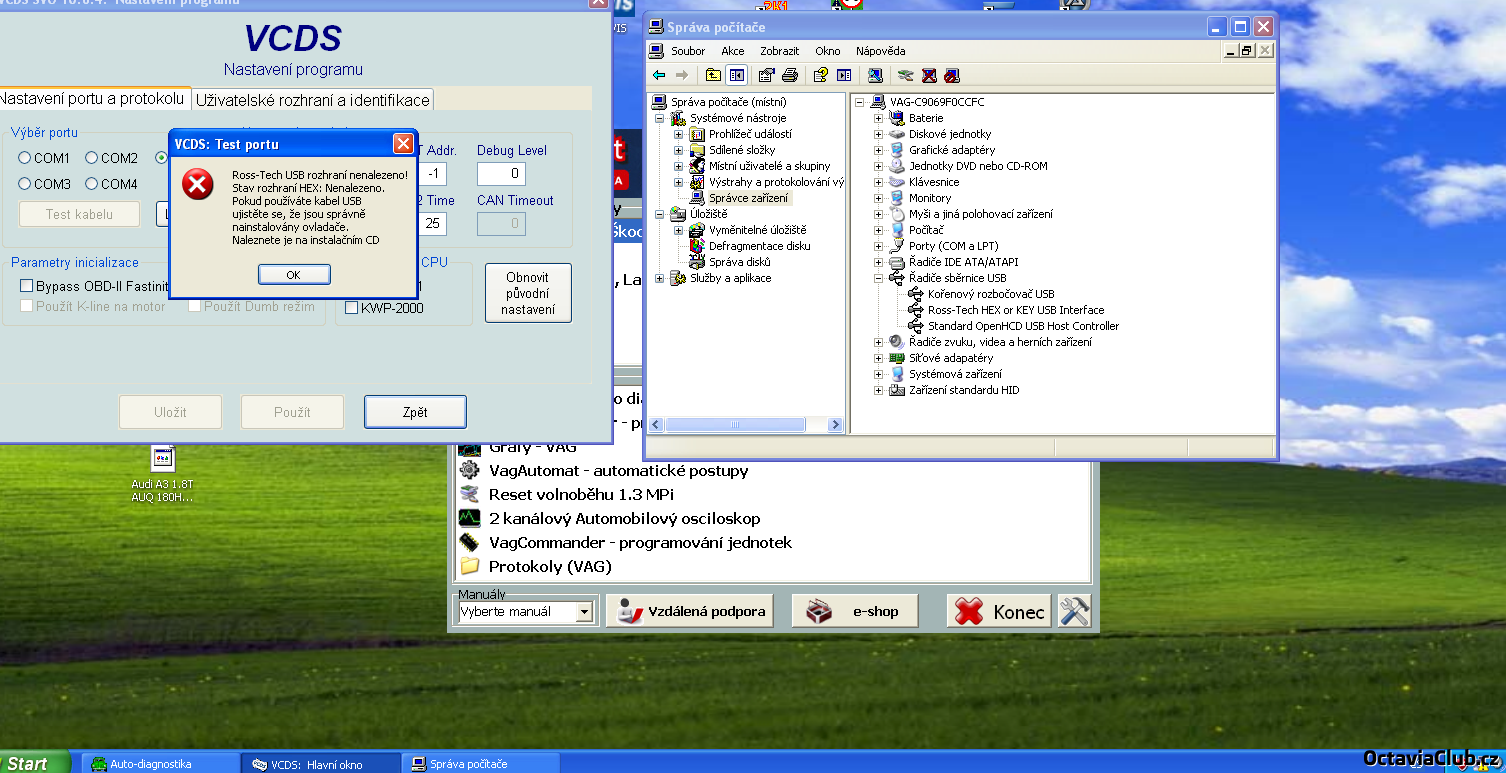Click the help icon with question mark
The height and width of the screenshot is (773, 1506).
[x=820, y=75]
